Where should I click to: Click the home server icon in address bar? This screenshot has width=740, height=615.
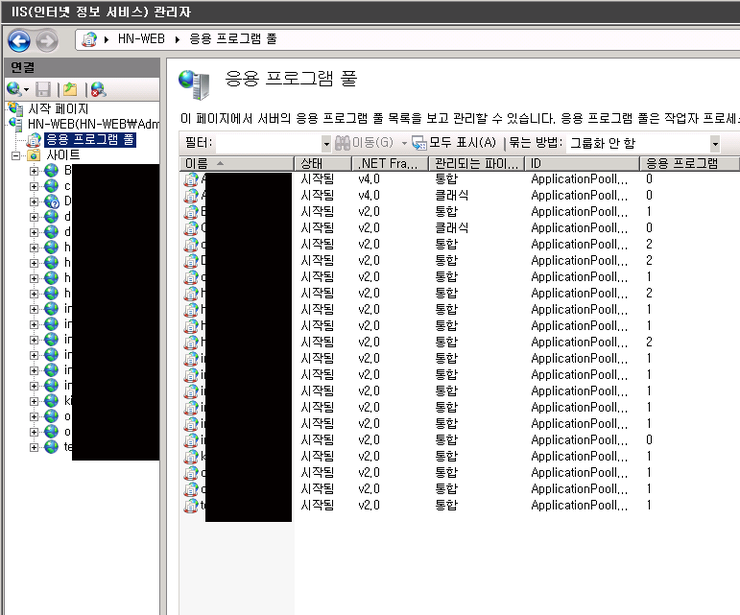tap(89, 39)
